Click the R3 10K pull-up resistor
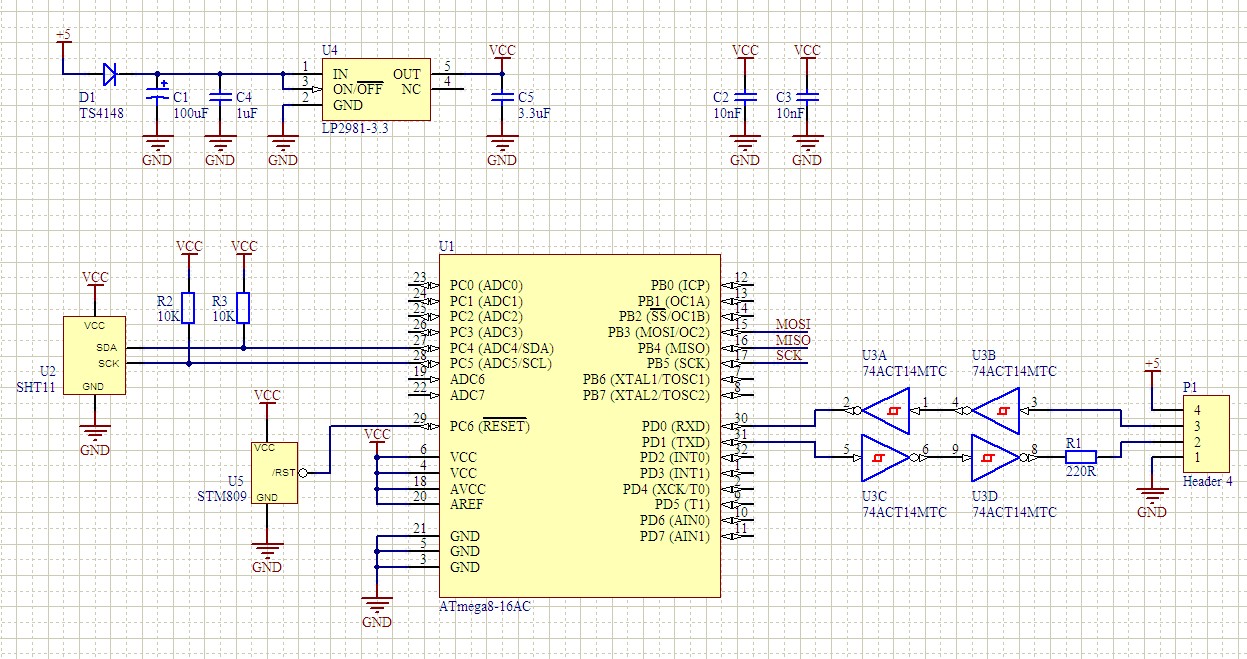 tap(243, 309)
